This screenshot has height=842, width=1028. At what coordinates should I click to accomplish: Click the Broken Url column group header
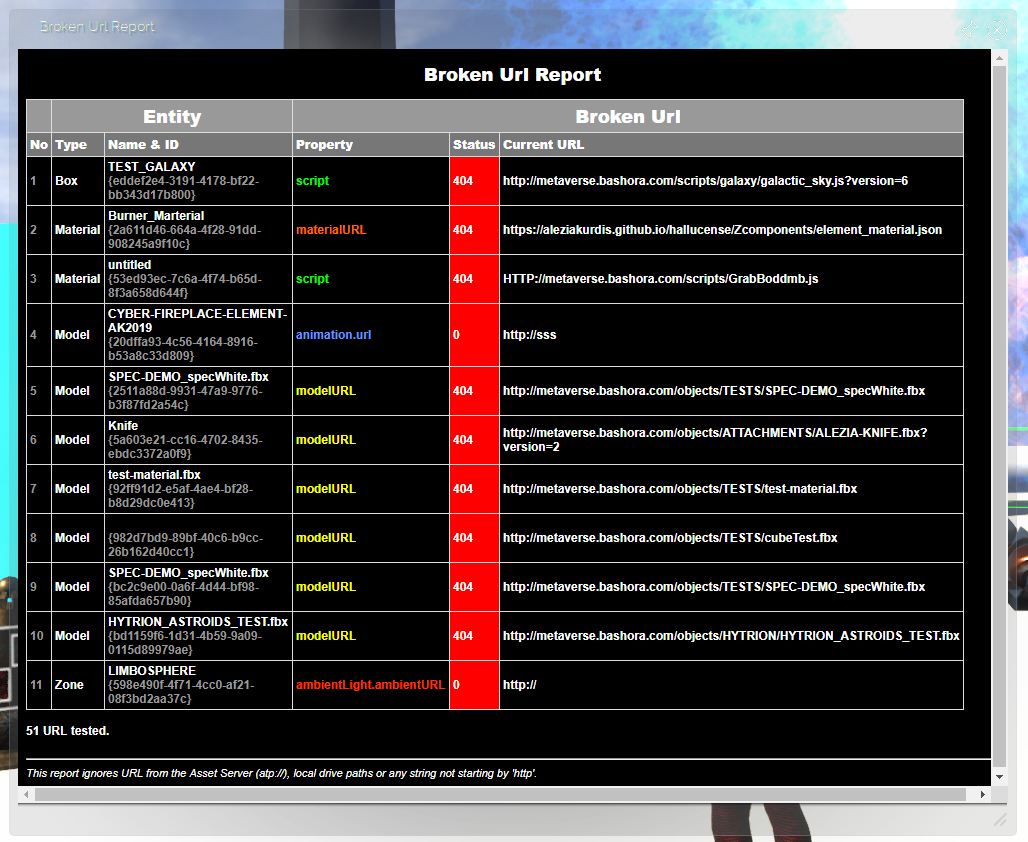628,117
